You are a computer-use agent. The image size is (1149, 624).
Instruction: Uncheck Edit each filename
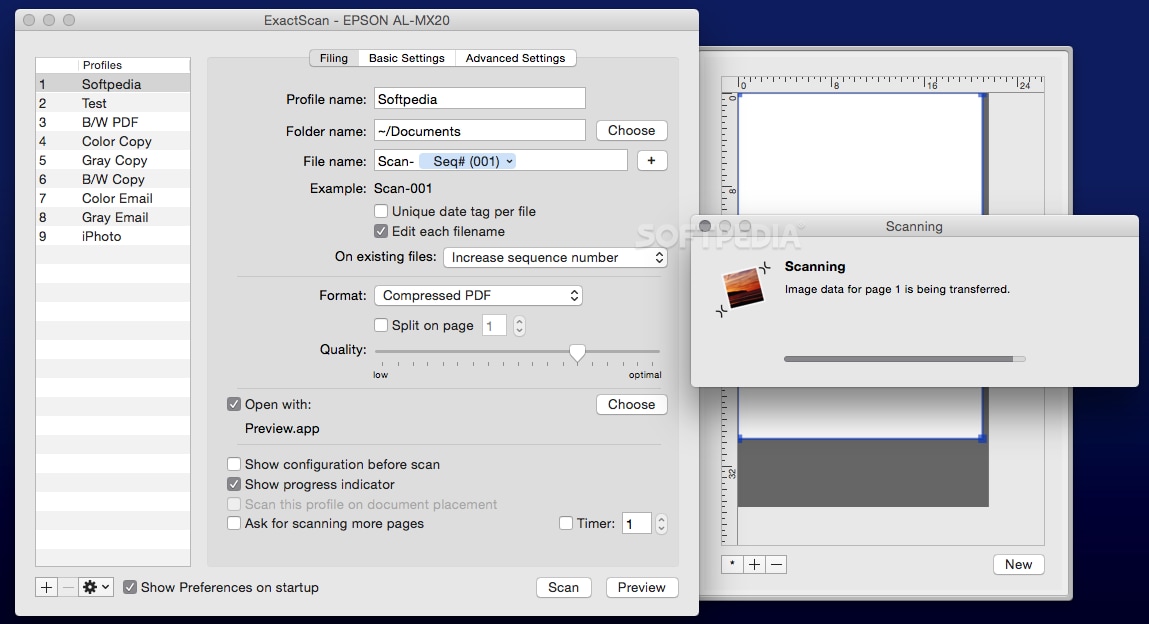381,231
